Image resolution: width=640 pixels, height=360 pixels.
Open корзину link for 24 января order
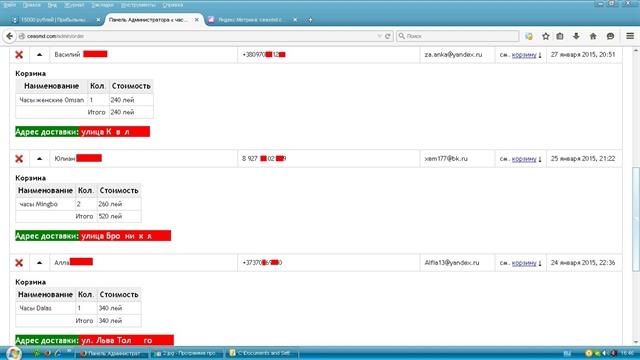524,263
